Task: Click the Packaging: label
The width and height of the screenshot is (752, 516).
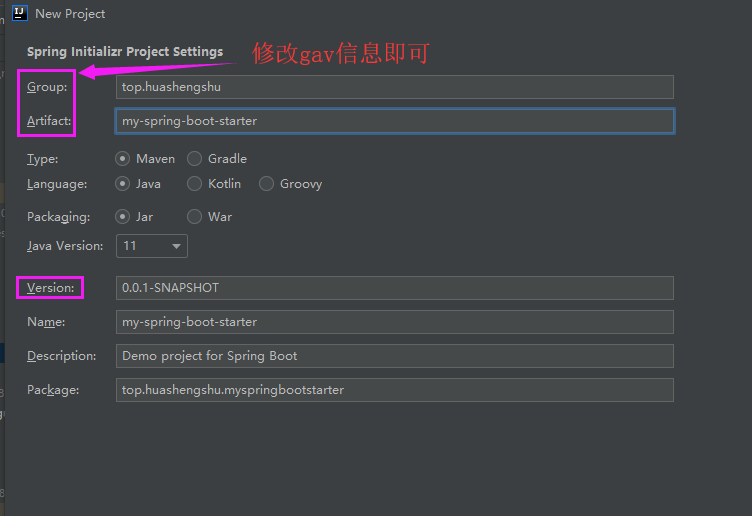Action: click(x=59, y=217)
